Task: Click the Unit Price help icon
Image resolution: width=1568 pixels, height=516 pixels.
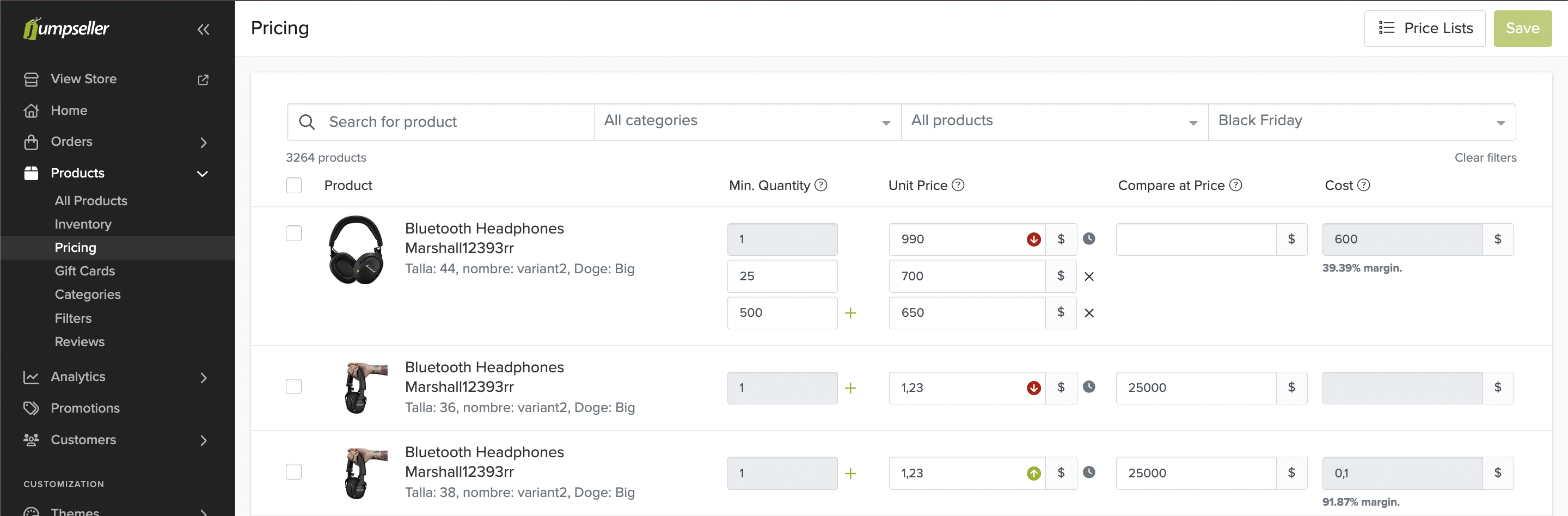Action: (x=958, y=185)
